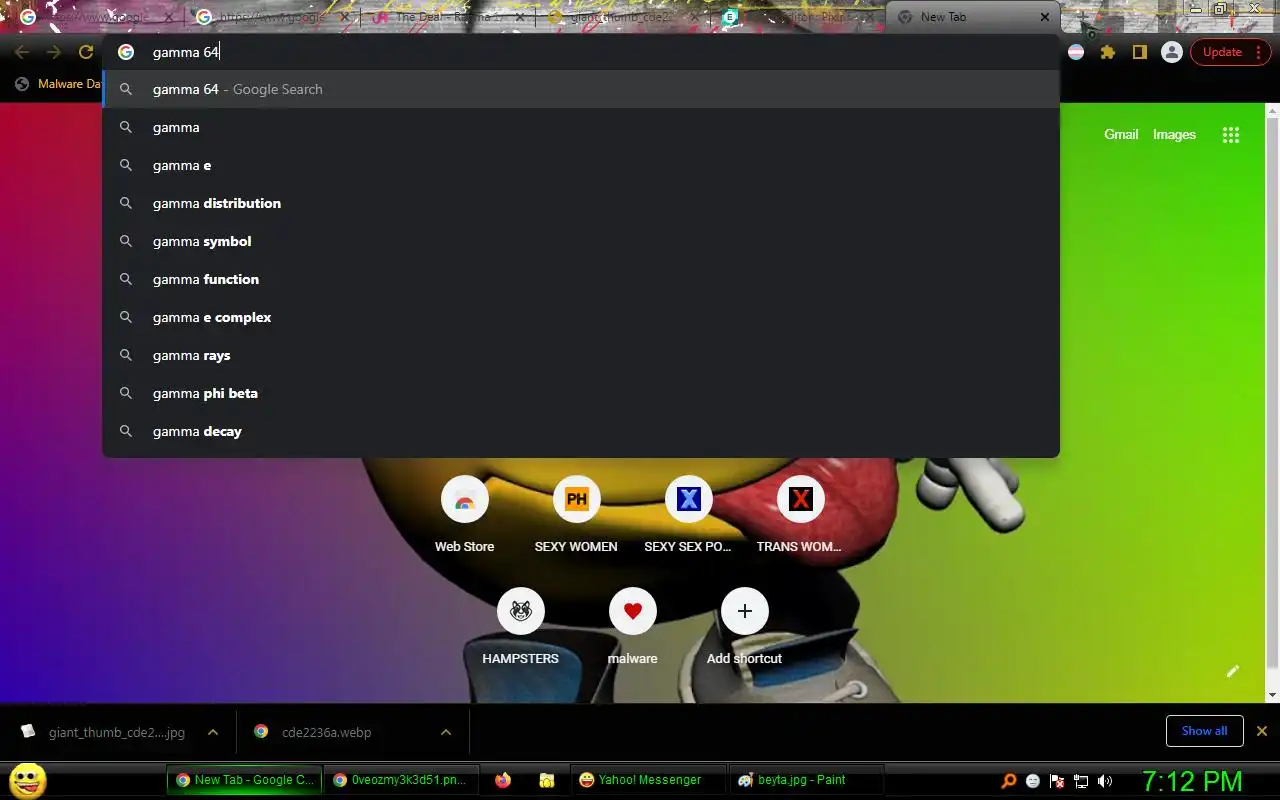Open Yahoo! Messenger taskbar window
This screenshot has width=1280, height=800.
(649, 780)
